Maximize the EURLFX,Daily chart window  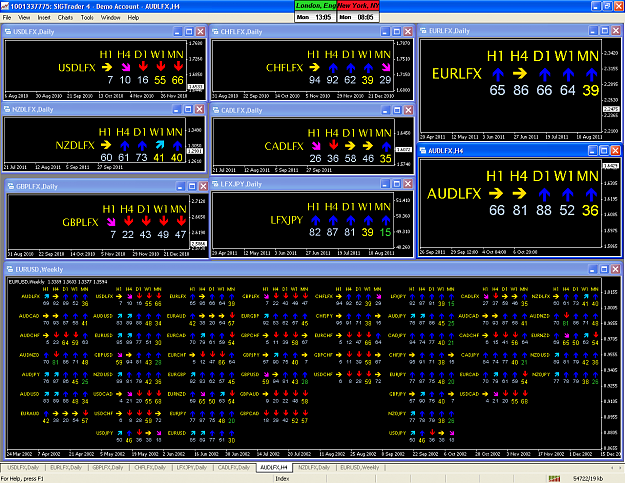point(605,31)
